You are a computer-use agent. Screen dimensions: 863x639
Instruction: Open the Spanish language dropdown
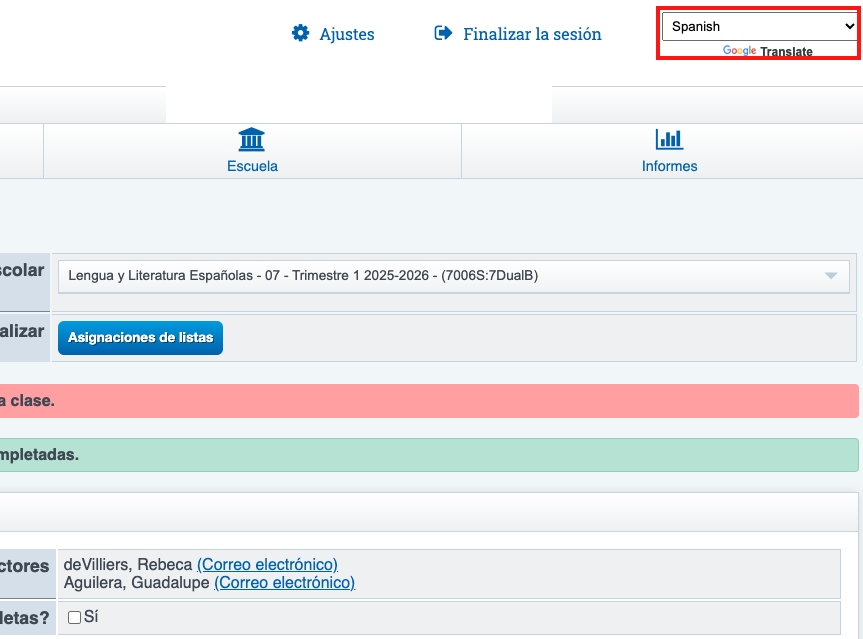coord(758,27)
